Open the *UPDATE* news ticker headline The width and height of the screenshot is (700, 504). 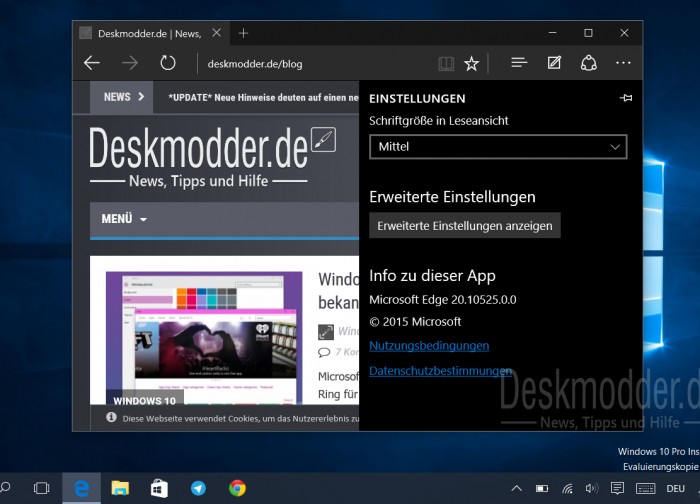pos(263,97)
